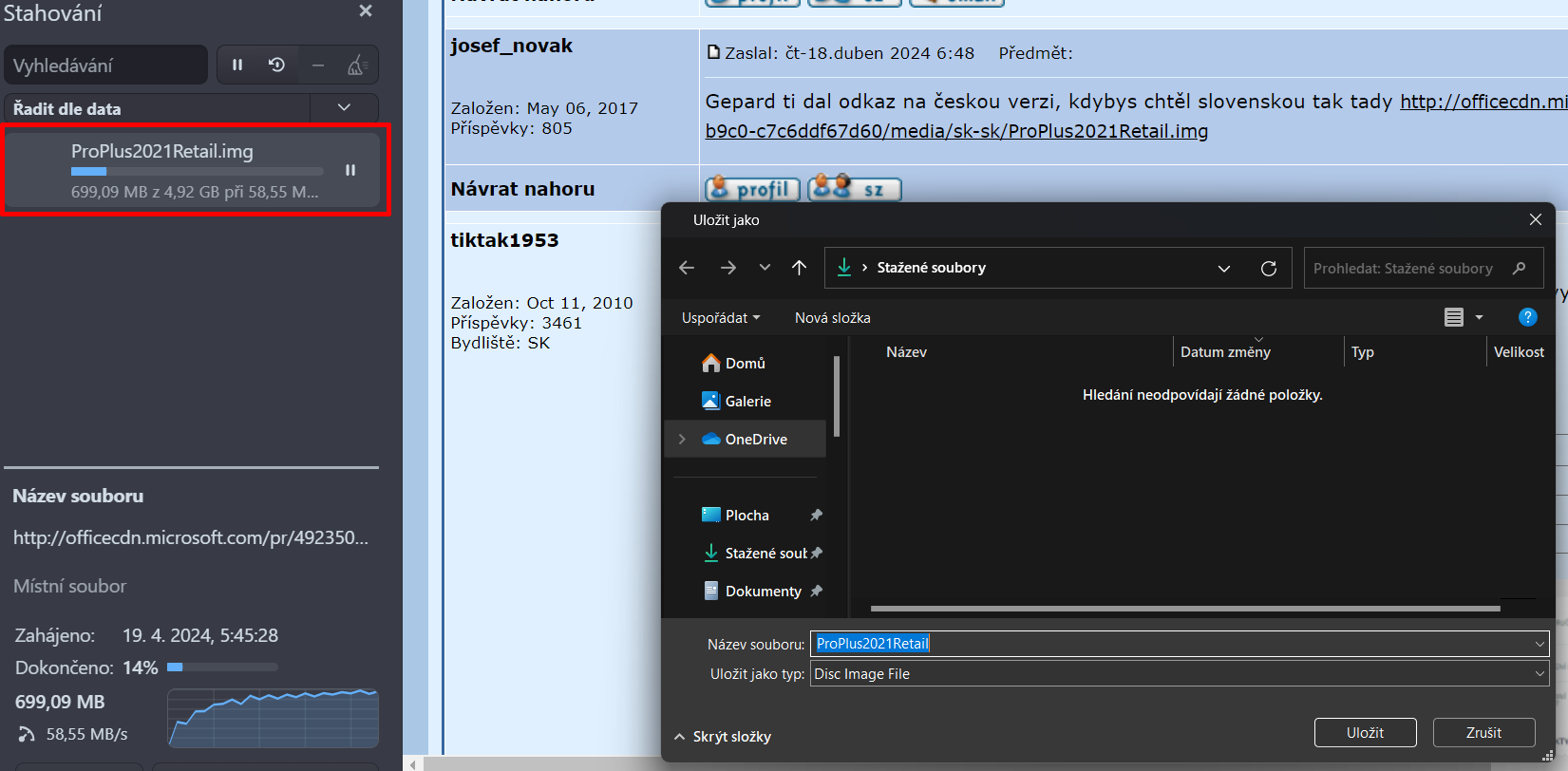This screenshot has width=1568, height=771.
Task: Navigate back in the save dialog
Action: [x=687, y=268]
